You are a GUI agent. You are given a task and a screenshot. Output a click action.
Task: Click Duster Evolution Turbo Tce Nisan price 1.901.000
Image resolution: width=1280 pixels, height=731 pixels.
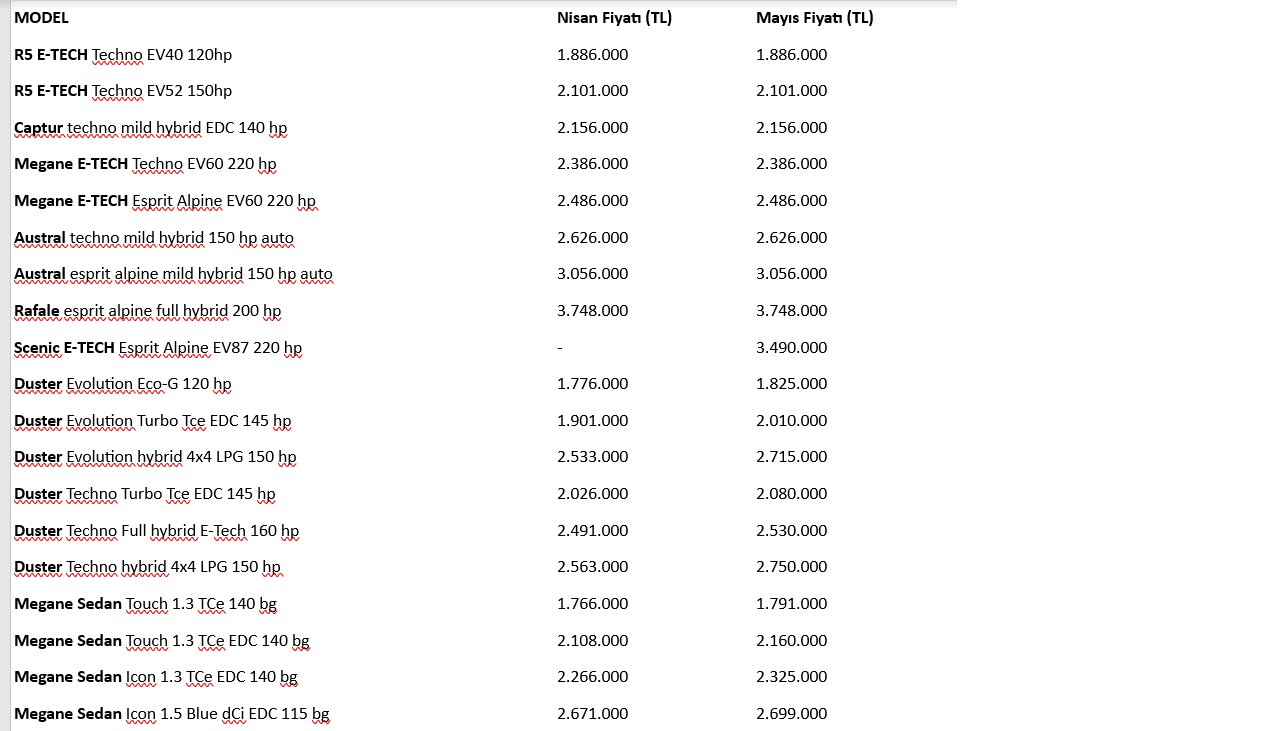click(x=592, y=421)
